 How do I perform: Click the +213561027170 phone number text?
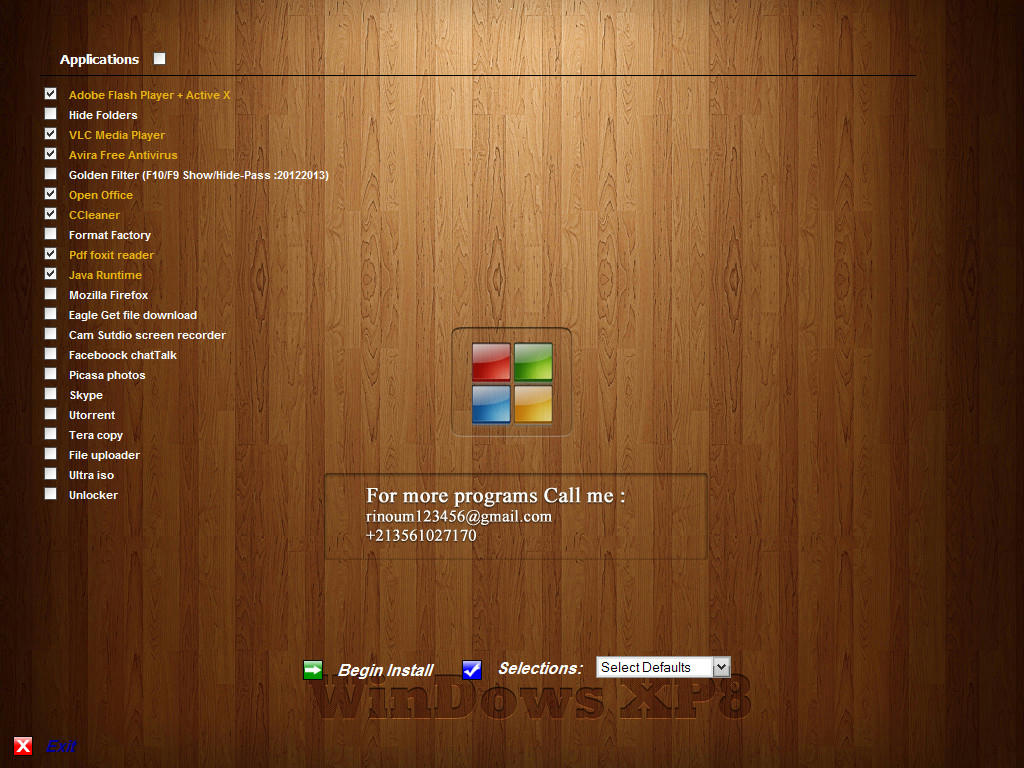click(421, 536)
